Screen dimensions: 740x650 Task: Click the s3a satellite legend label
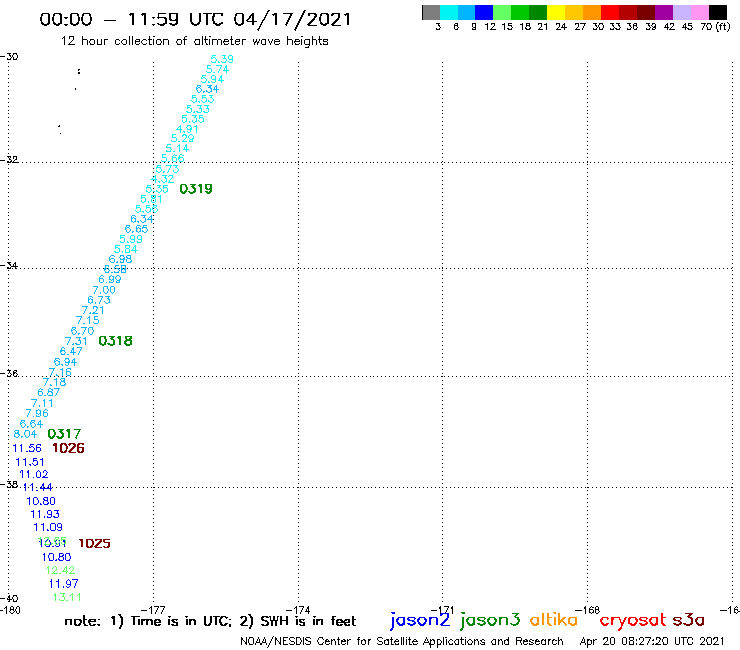pos(688,620)
